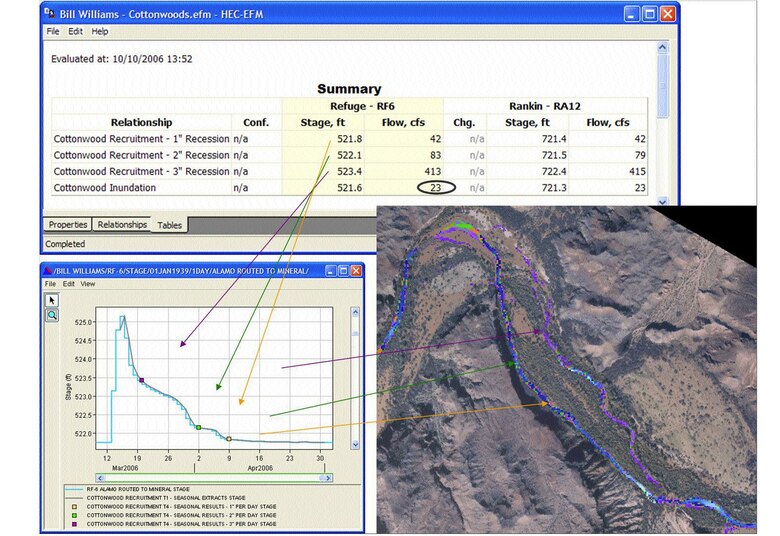Select 'Cottonwood Recruitment - 2" Recession' row
Image resolution: width=780 pixels, height=536 pixels.
point(349,155)
